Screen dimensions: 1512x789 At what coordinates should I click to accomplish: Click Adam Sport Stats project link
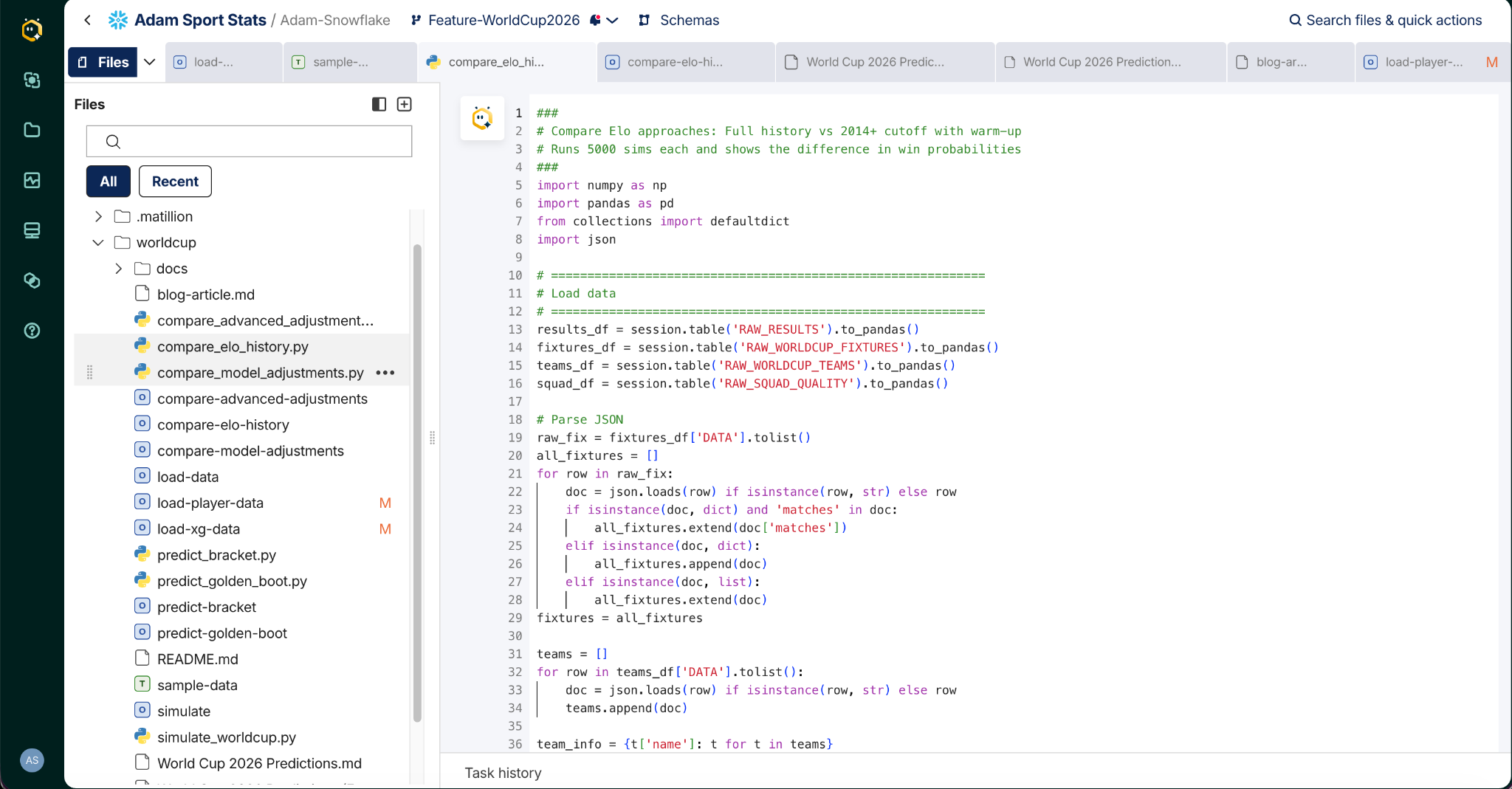click(200, 20)
